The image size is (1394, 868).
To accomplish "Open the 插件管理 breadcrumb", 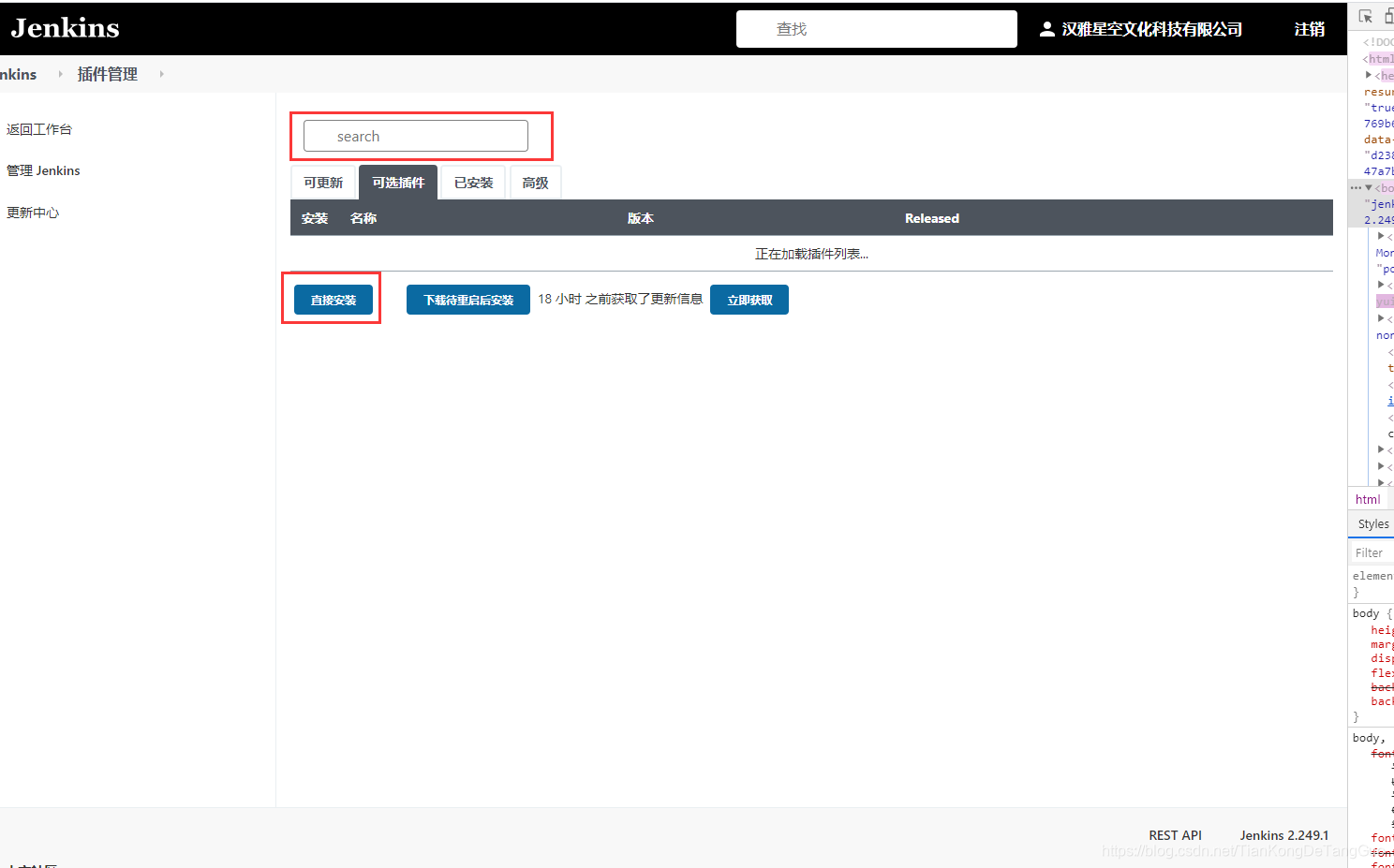I will tap(107, 74).
